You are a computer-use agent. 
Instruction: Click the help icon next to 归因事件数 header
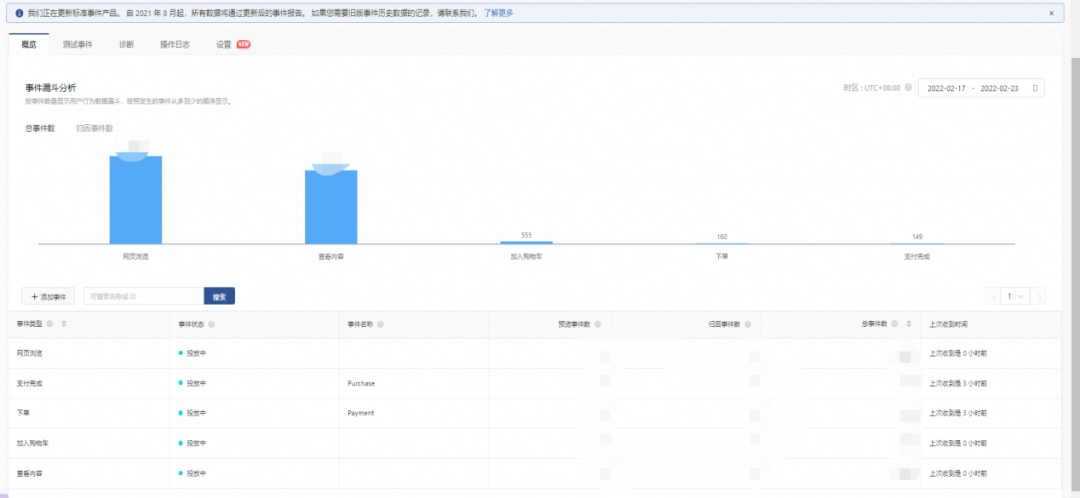pos(747,324)
